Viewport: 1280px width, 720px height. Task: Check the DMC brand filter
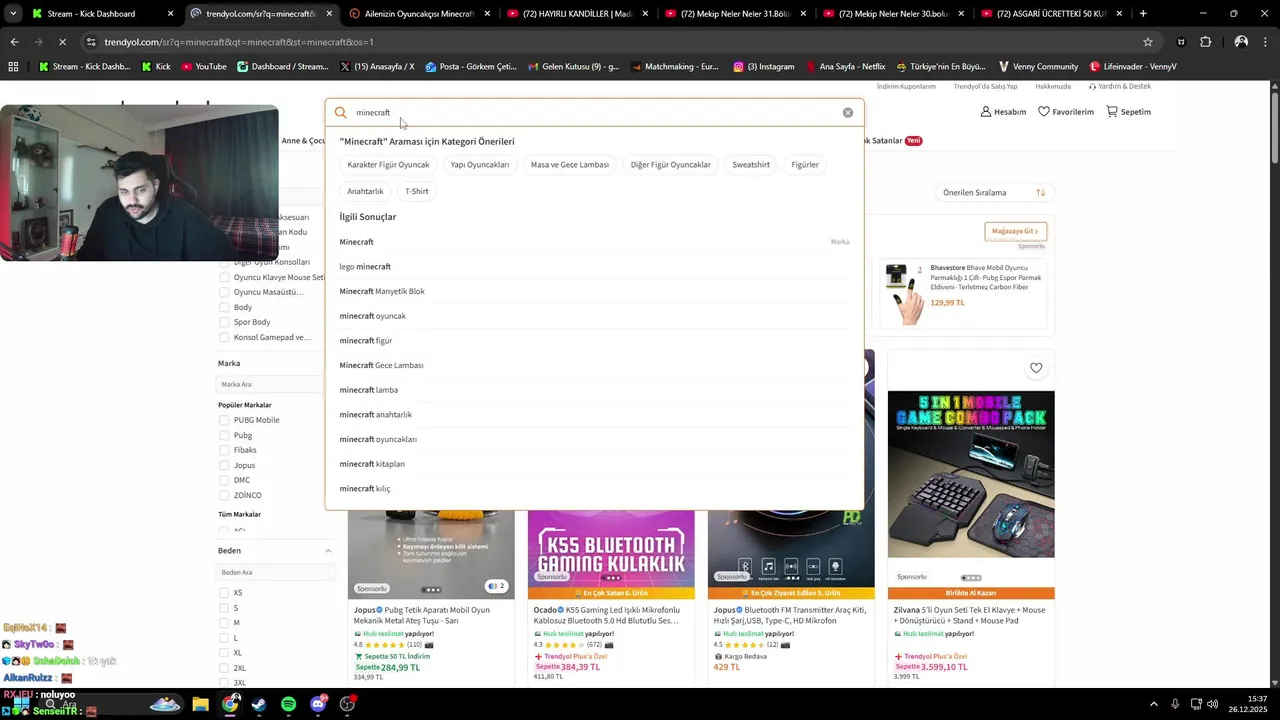[x=224, y=480]
